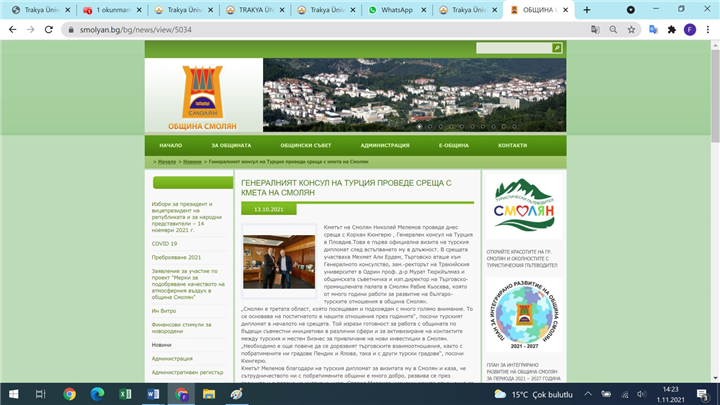Click the article headline about Turkey's consul

point(346,188)
